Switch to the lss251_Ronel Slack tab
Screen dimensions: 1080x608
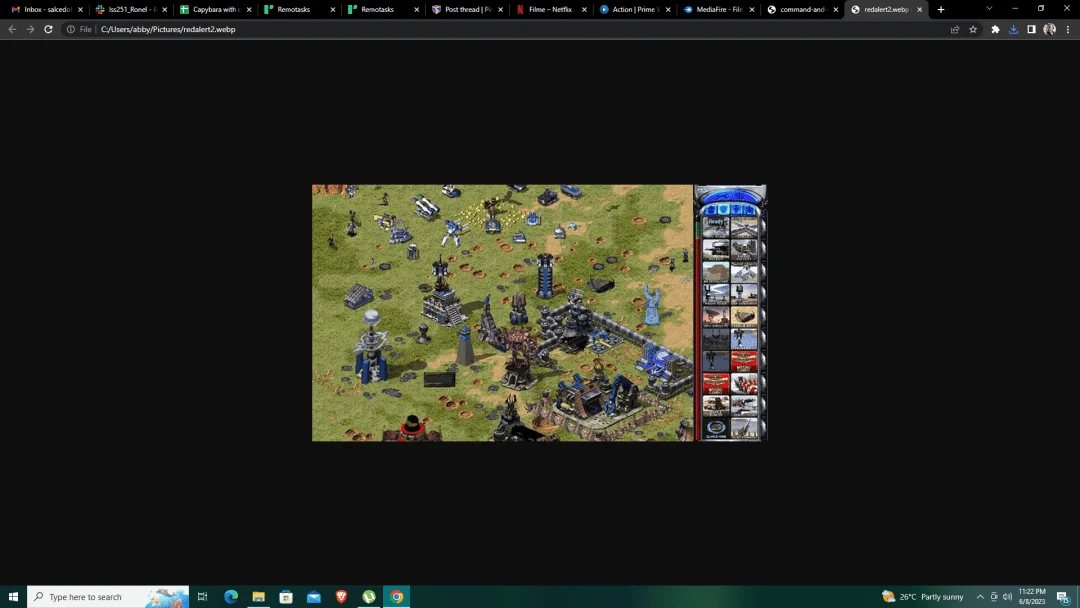pos(127,10)
